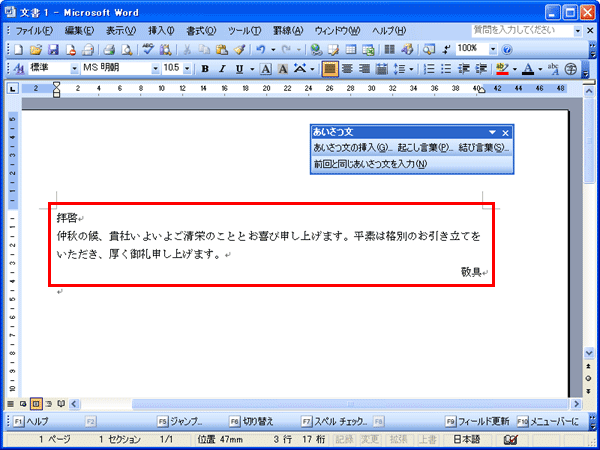600x450 pixels.
Task: Click the Print icon in toolbar
Action: (109, 49)
